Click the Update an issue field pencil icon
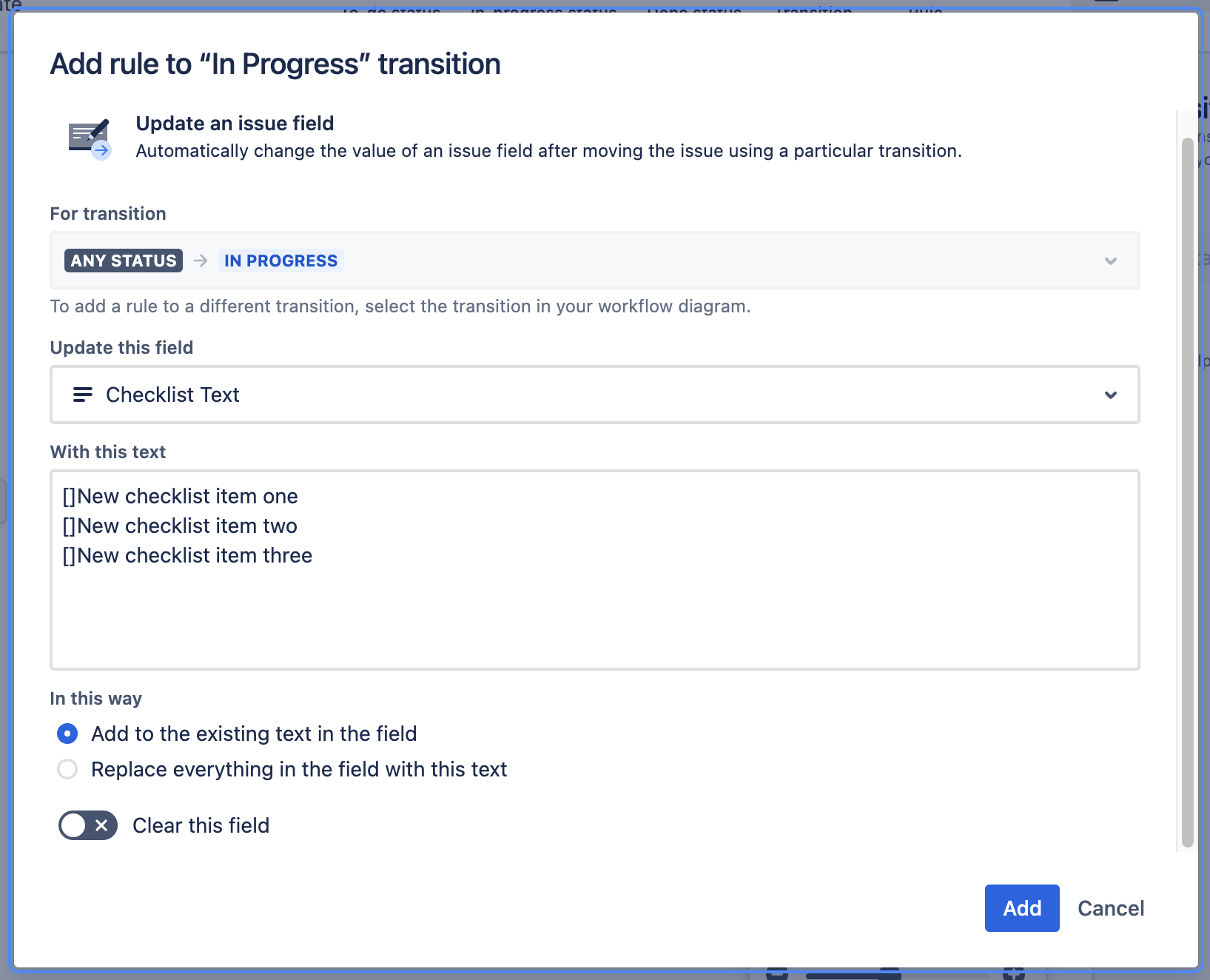 (90, 138)
